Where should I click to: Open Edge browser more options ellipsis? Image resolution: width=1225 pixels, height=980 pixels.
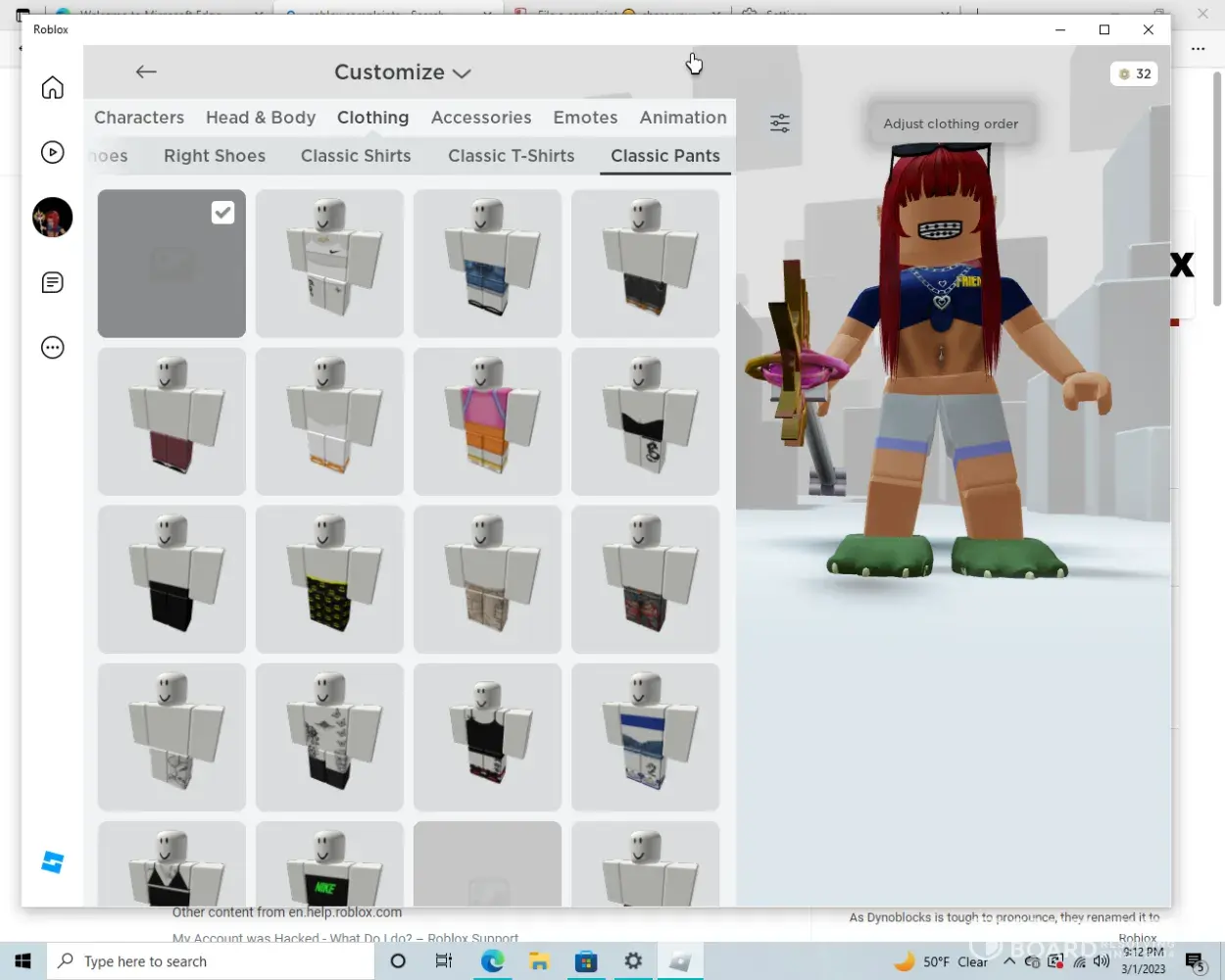pos(1198,48)
